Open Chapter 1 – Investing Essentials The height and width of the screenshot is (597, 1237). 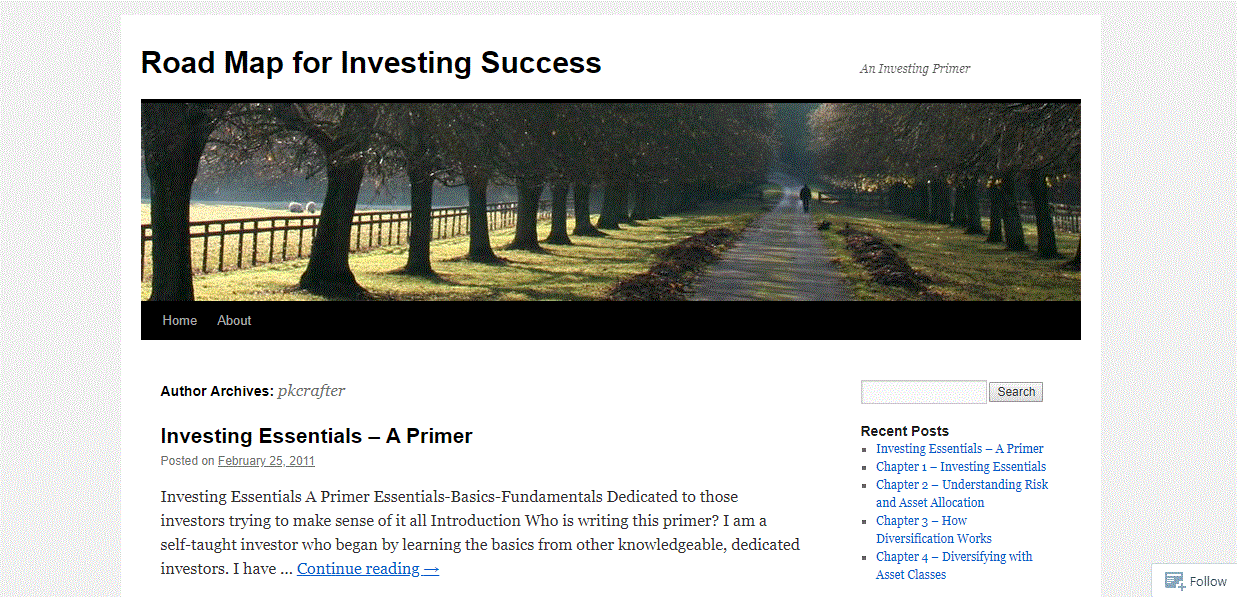960,467
